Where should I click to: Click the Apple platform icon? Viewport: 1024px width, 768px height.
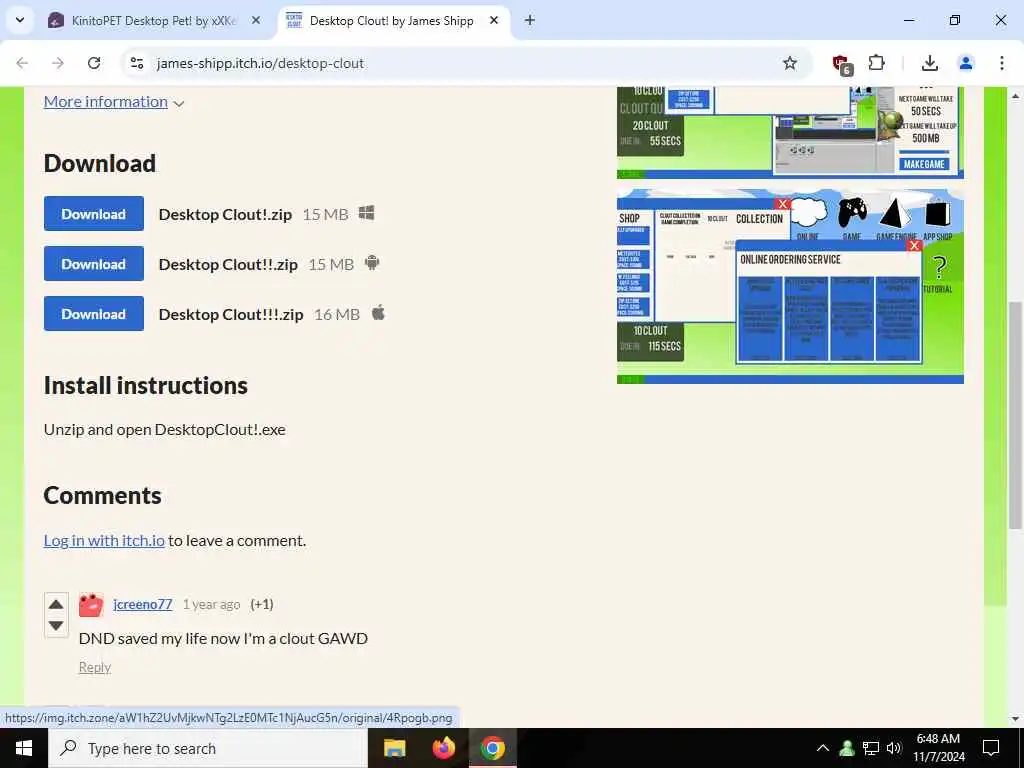378,313
